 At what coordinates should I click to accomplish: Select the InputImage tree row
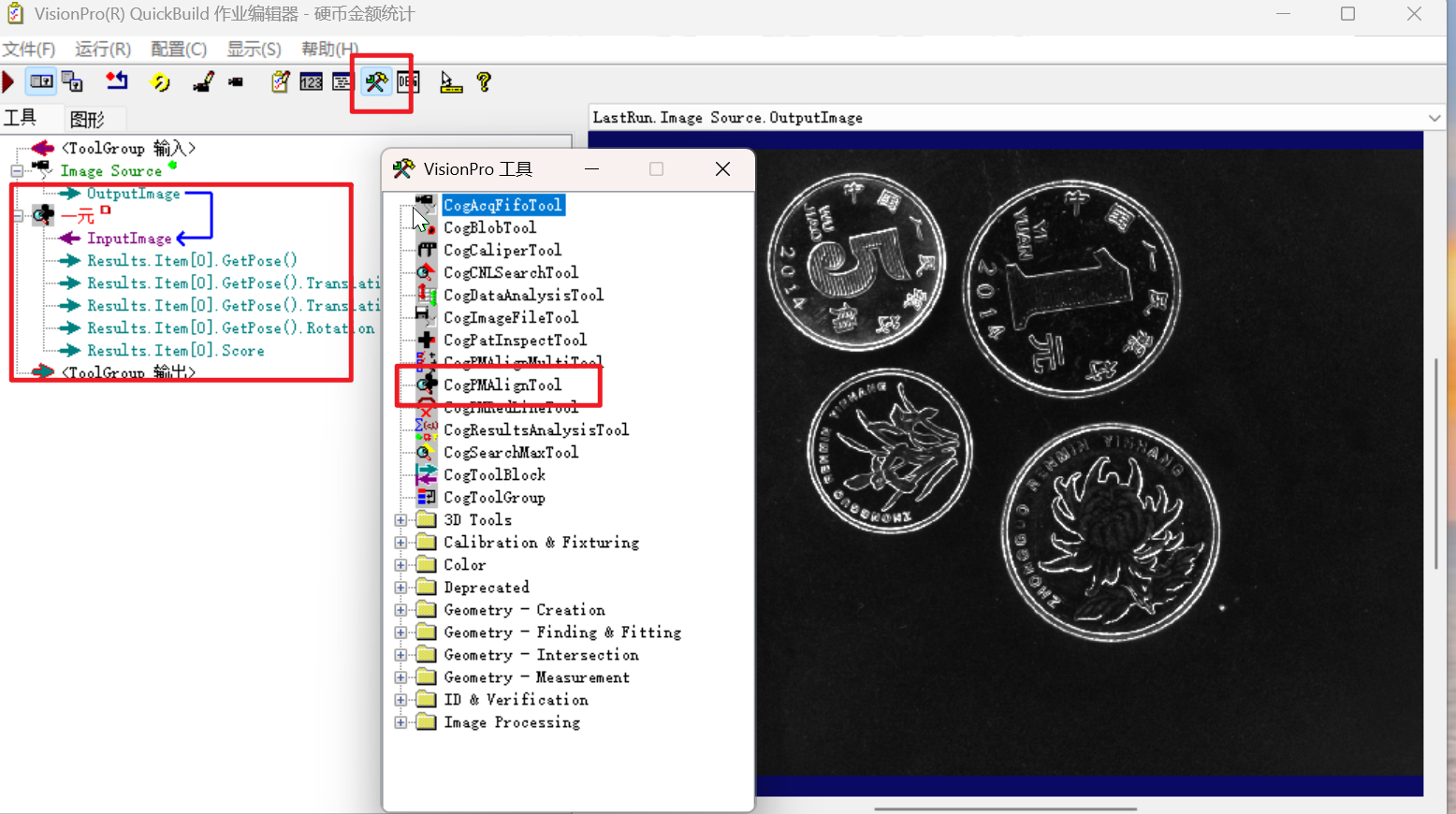tap(129, 239)
